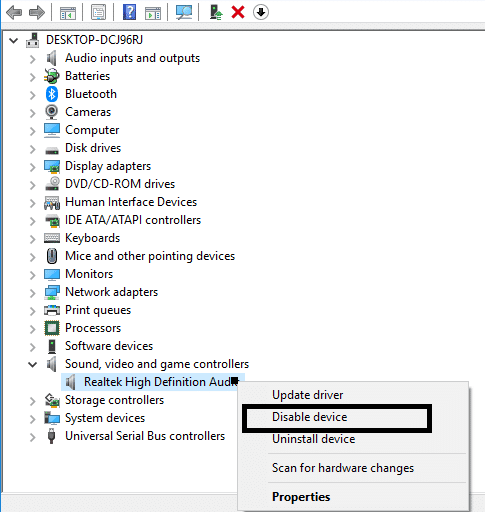The image size is (485, 512).
Task: Expand the Software devices category
Action: pyautogui.click(x=32, y=347)
